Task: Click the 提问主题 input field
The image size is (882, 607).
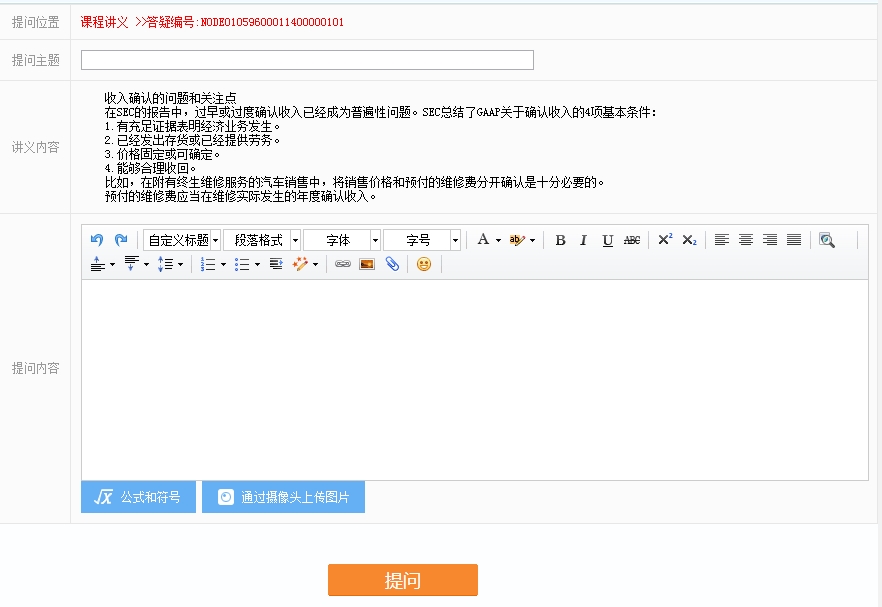Action: click(307, 60)
